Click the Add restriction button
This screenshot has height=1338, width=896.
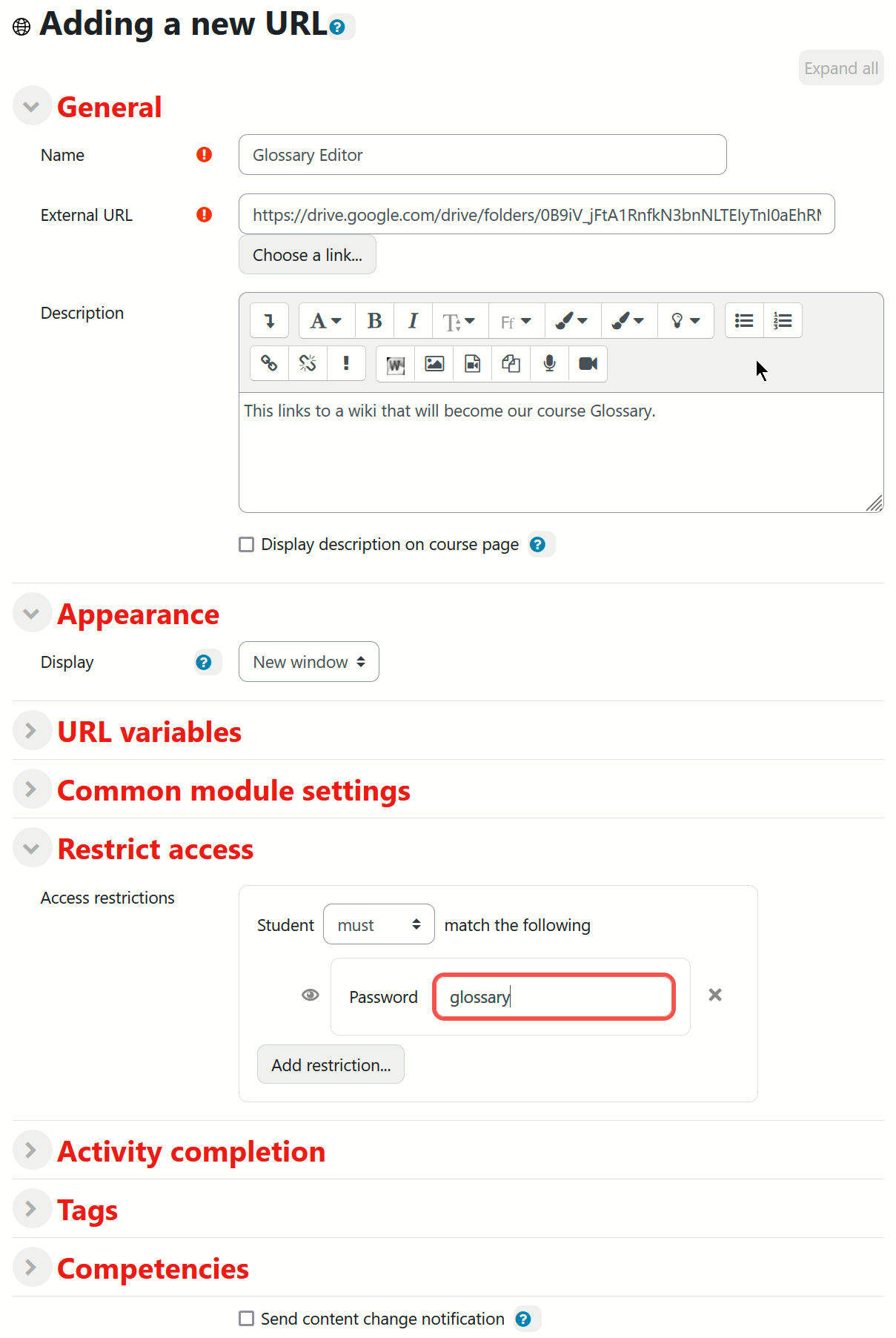point(331,1064)
